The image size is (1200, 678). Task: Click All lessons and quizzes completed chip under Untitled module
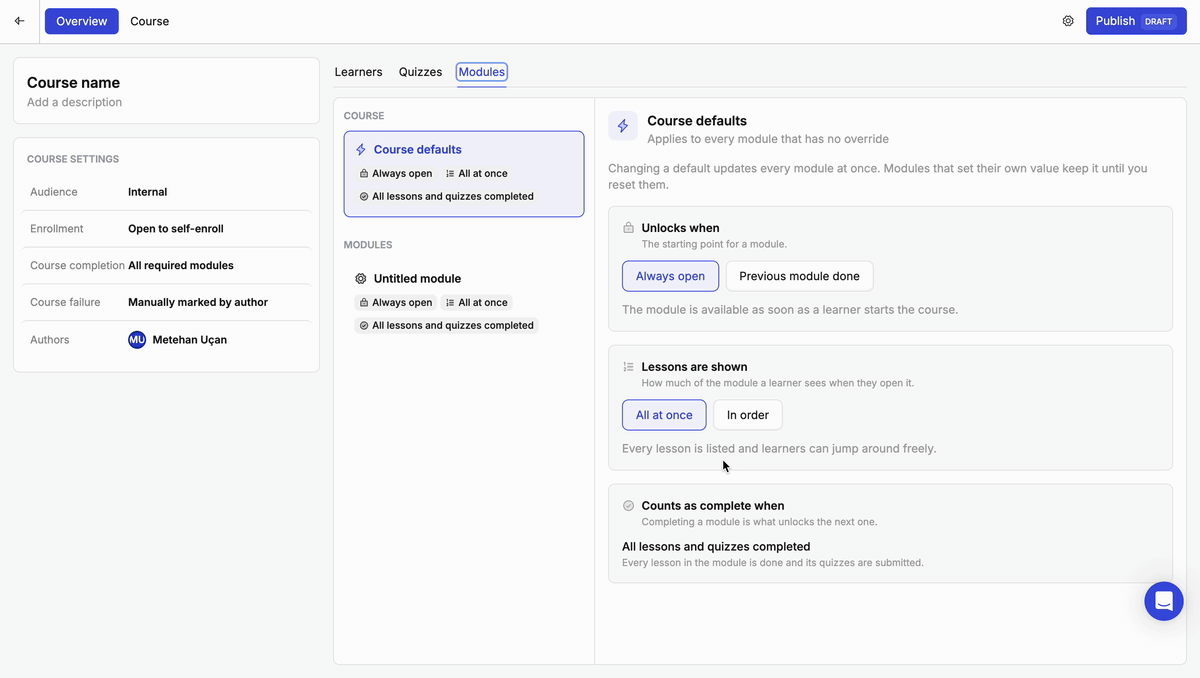click(447, 326)
